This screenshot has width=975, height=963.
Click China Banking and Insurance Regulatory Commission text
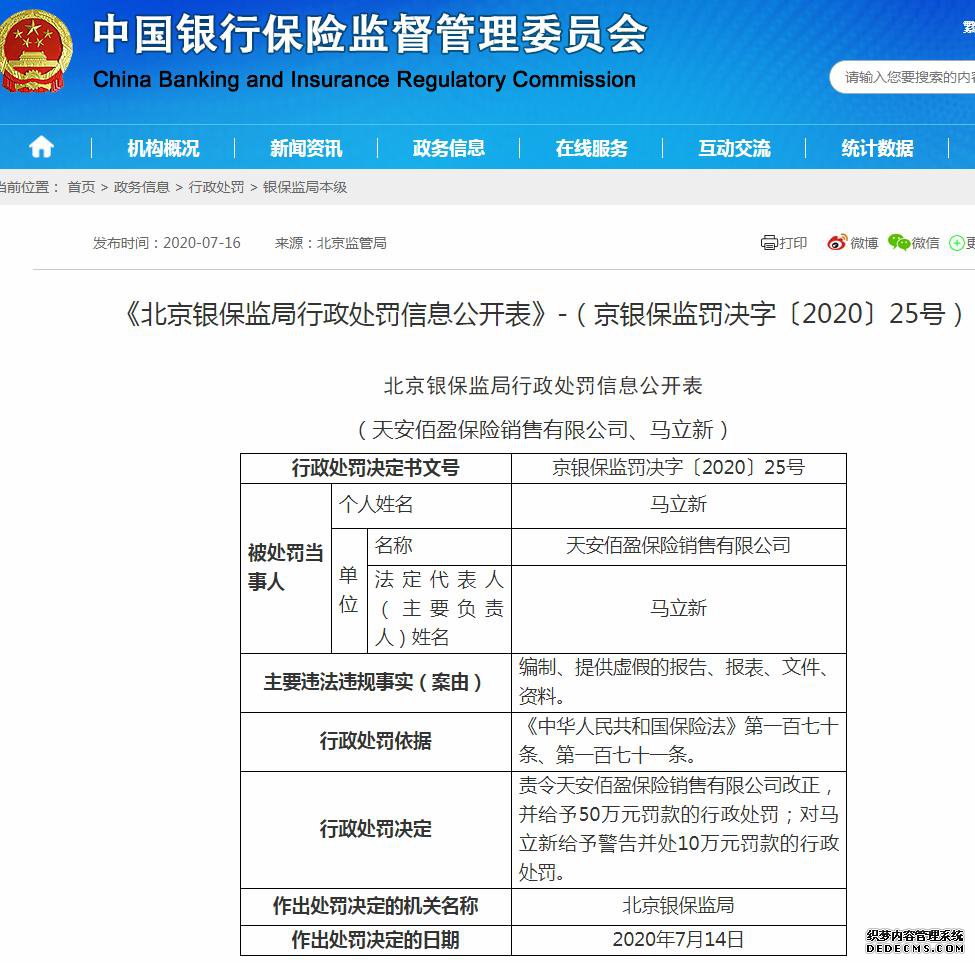(364, 80)
